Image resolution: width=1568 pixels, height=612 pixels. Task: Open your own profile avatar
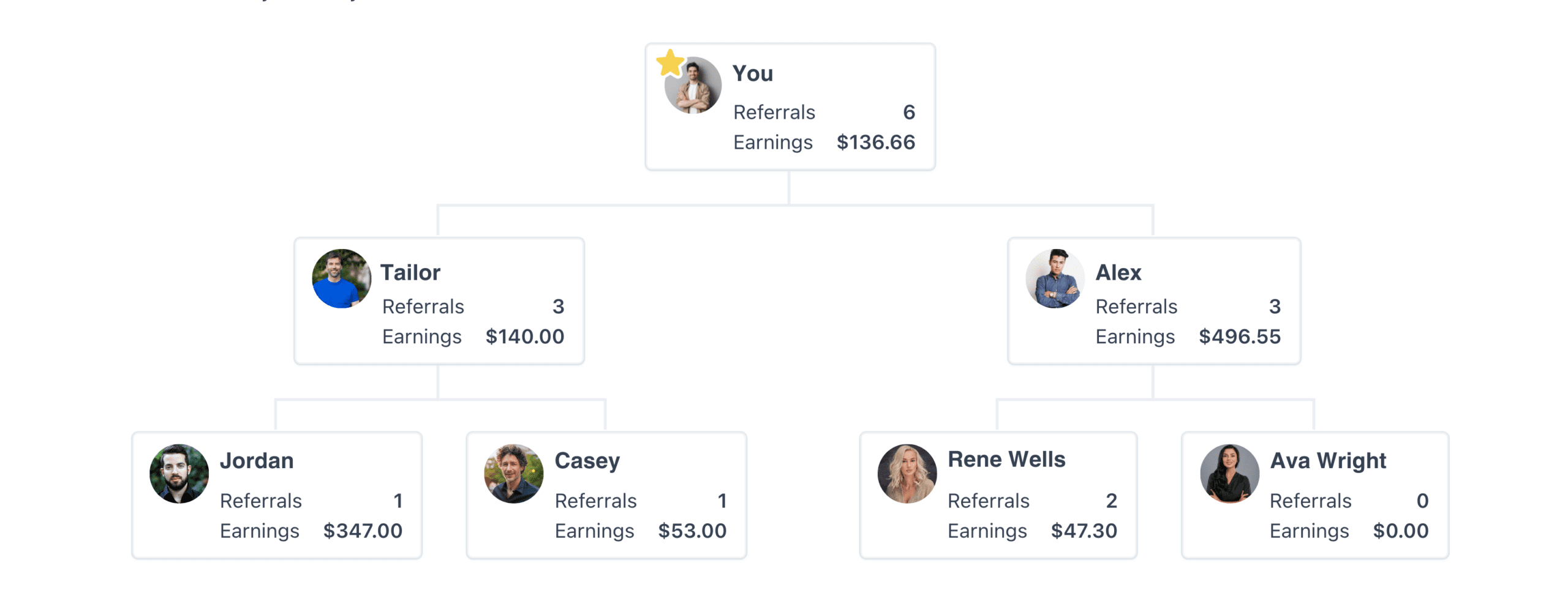693,85
